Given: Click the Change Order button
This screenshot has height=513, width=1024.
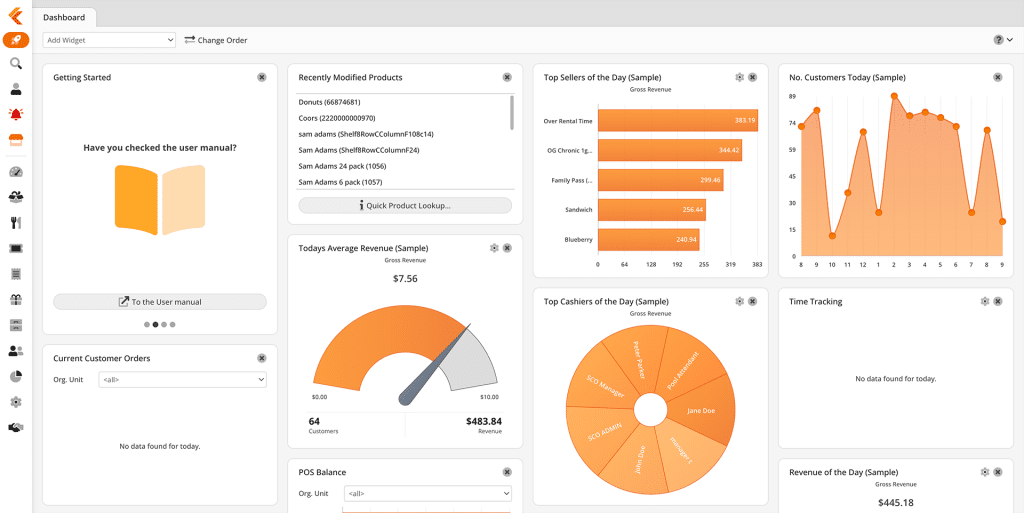Looking at the screenshot, I should [215, 40].
